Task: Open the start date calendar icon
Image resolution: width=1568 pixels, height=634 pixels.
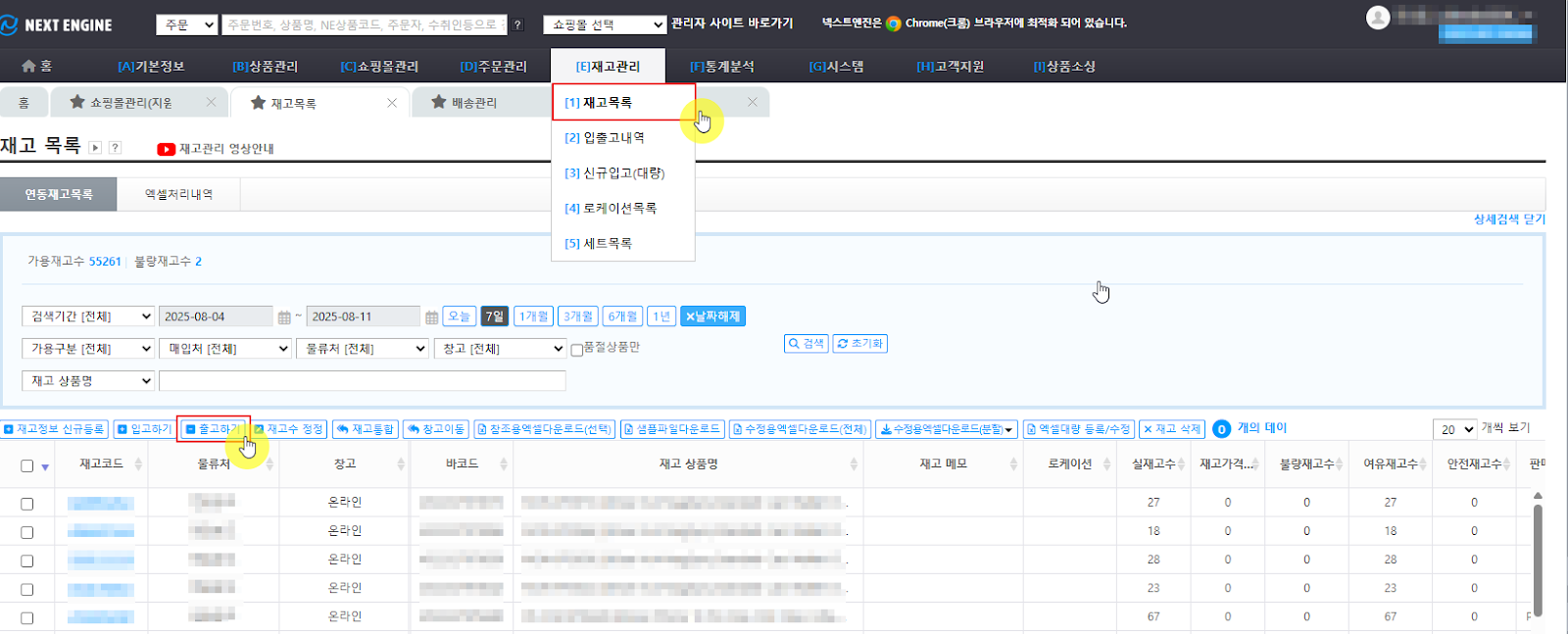Action: [284, 317]
